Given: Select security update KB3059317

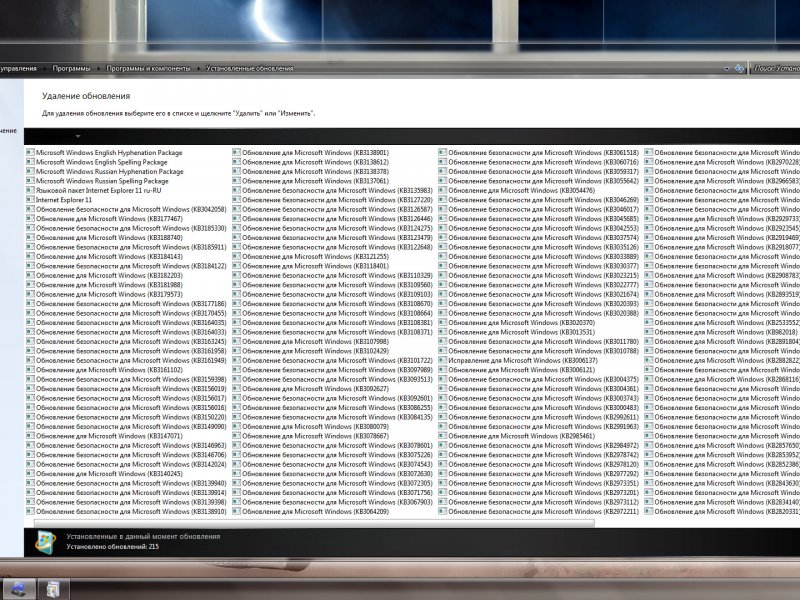Looking at the screenshot, I should pyautogui.click(x=539, y=171).
